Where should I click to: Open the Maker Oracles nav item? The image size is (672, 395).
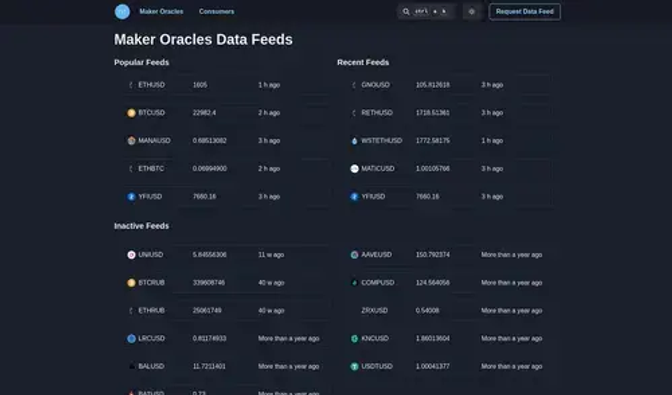[x=161, y=12]
